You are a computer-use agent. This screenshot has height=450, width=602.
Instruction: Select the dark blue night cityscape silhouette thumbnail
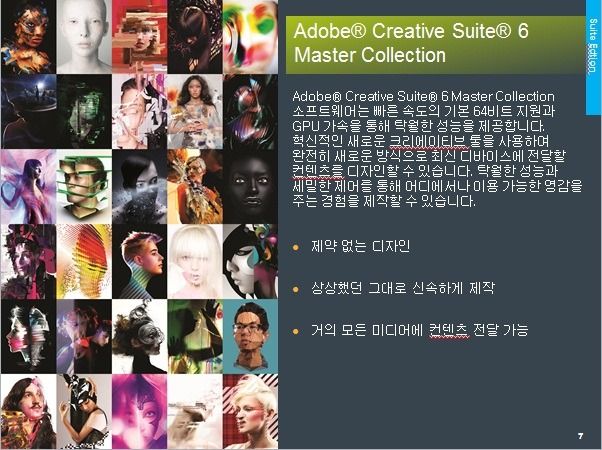tap(29, 111)
